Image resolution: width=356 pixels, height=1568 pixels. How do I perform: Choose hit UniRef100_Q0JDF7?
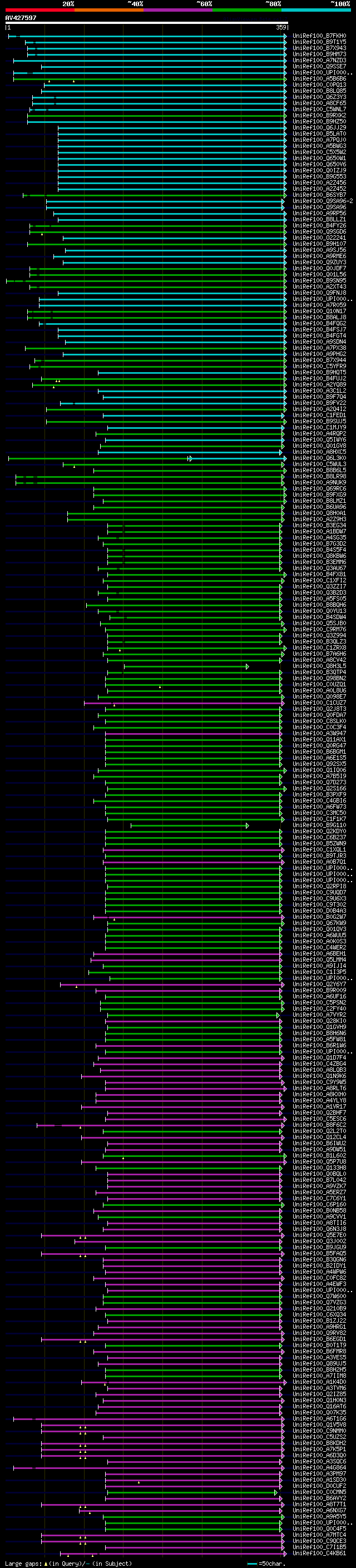[x=319, y=269]
